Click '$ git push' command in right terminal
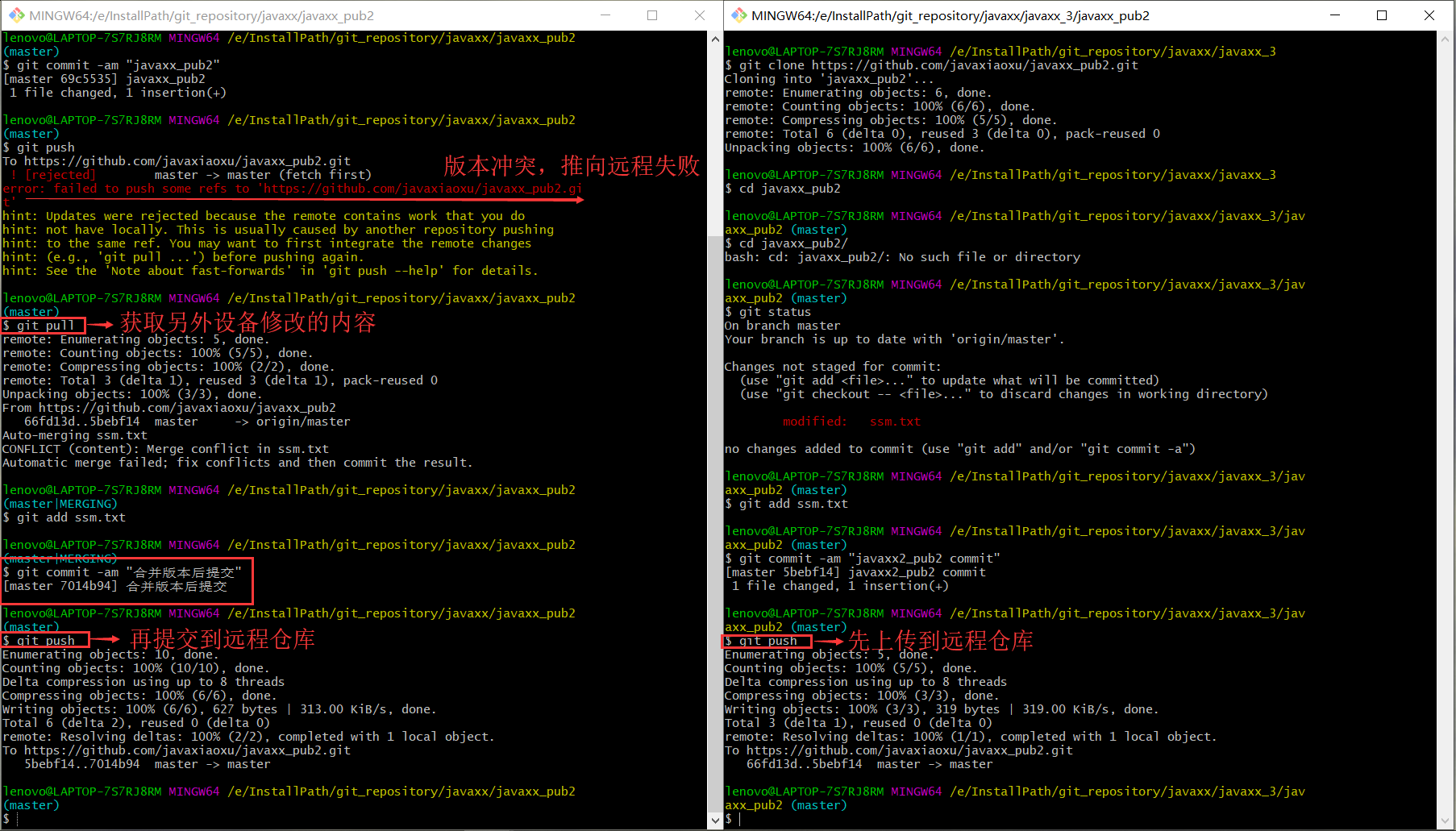Image resolution: width=1456 pixels, height=831 pixels. 761,641
